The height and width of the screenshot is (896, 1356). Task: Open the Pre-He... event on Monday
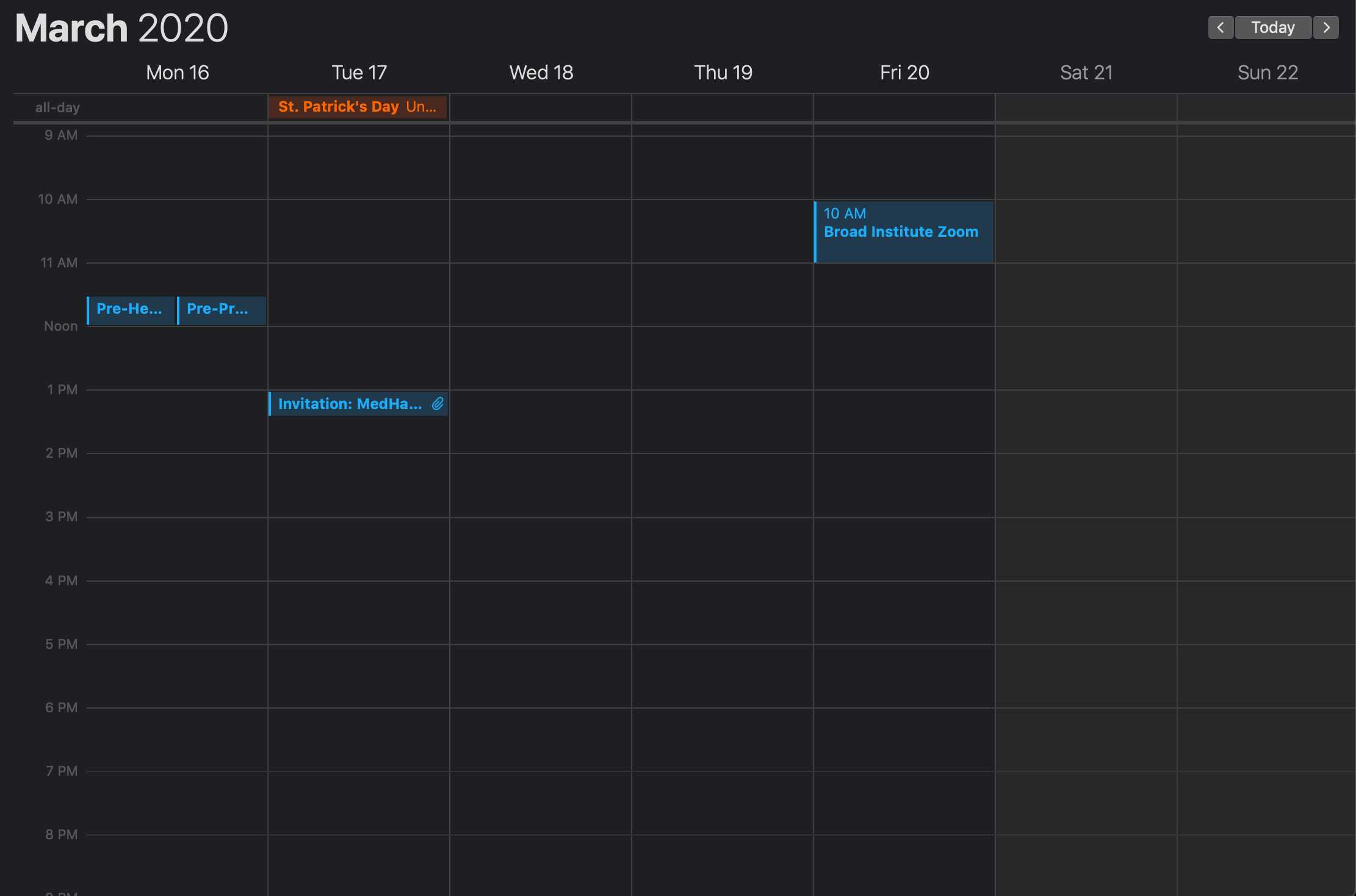[129, 309]
